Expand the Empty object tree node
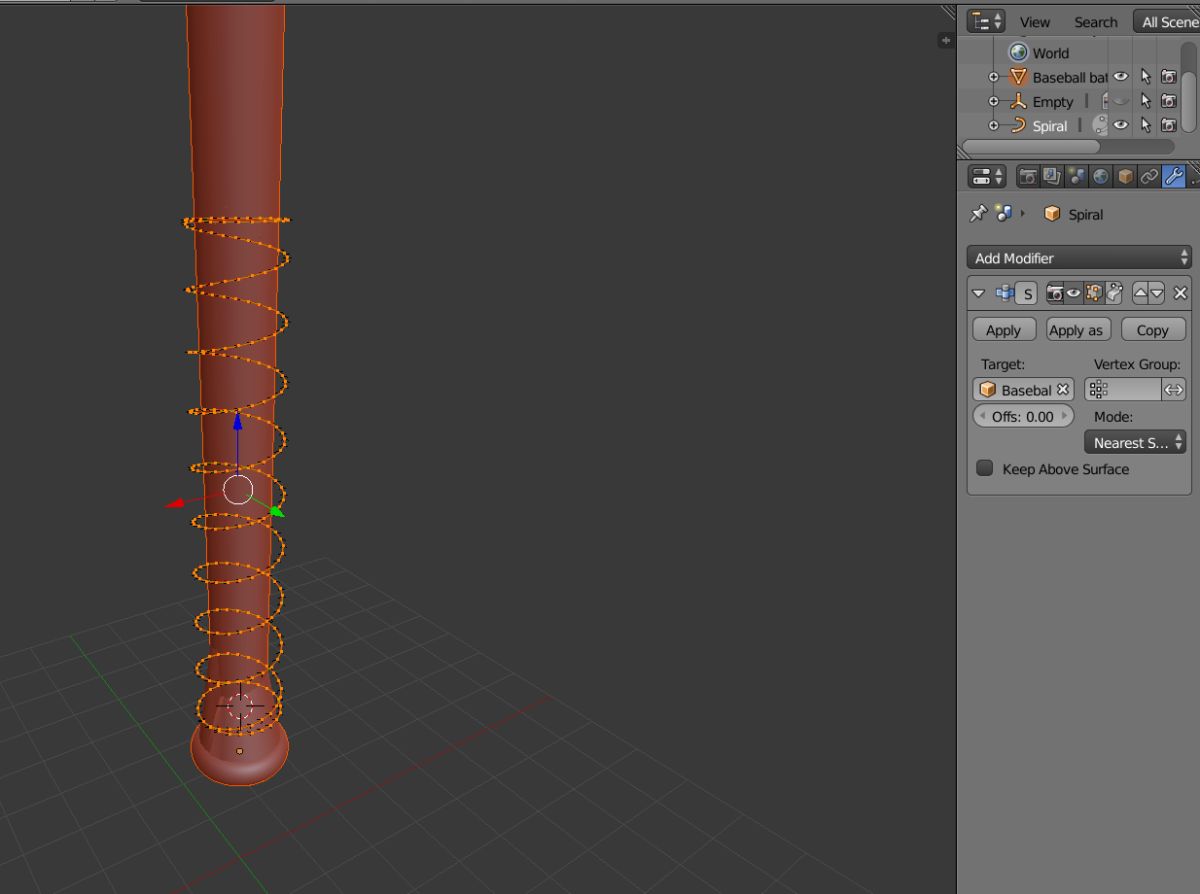Screen dimensions: 1200x894 click(994, 101)
